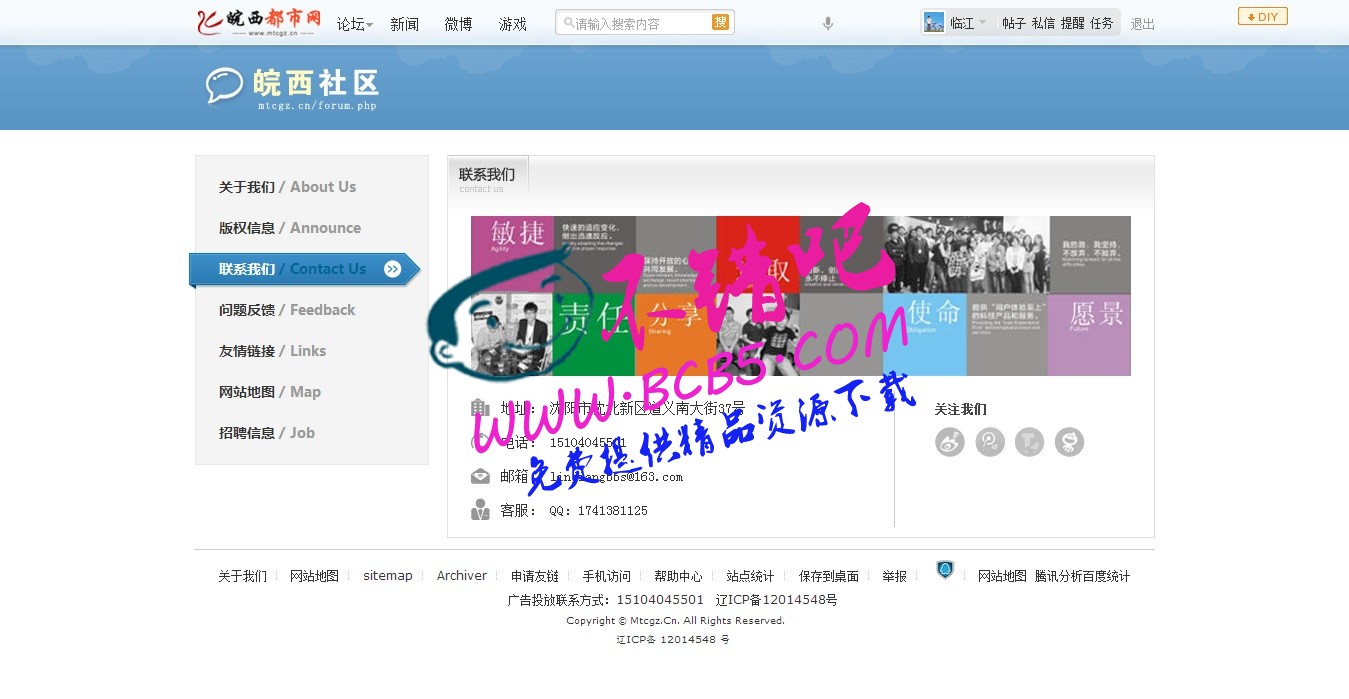This screenshot has height=699, width=1349.
Task: Select 关于我们 / About Us in sidebar
Action: (x=287, y=187)
